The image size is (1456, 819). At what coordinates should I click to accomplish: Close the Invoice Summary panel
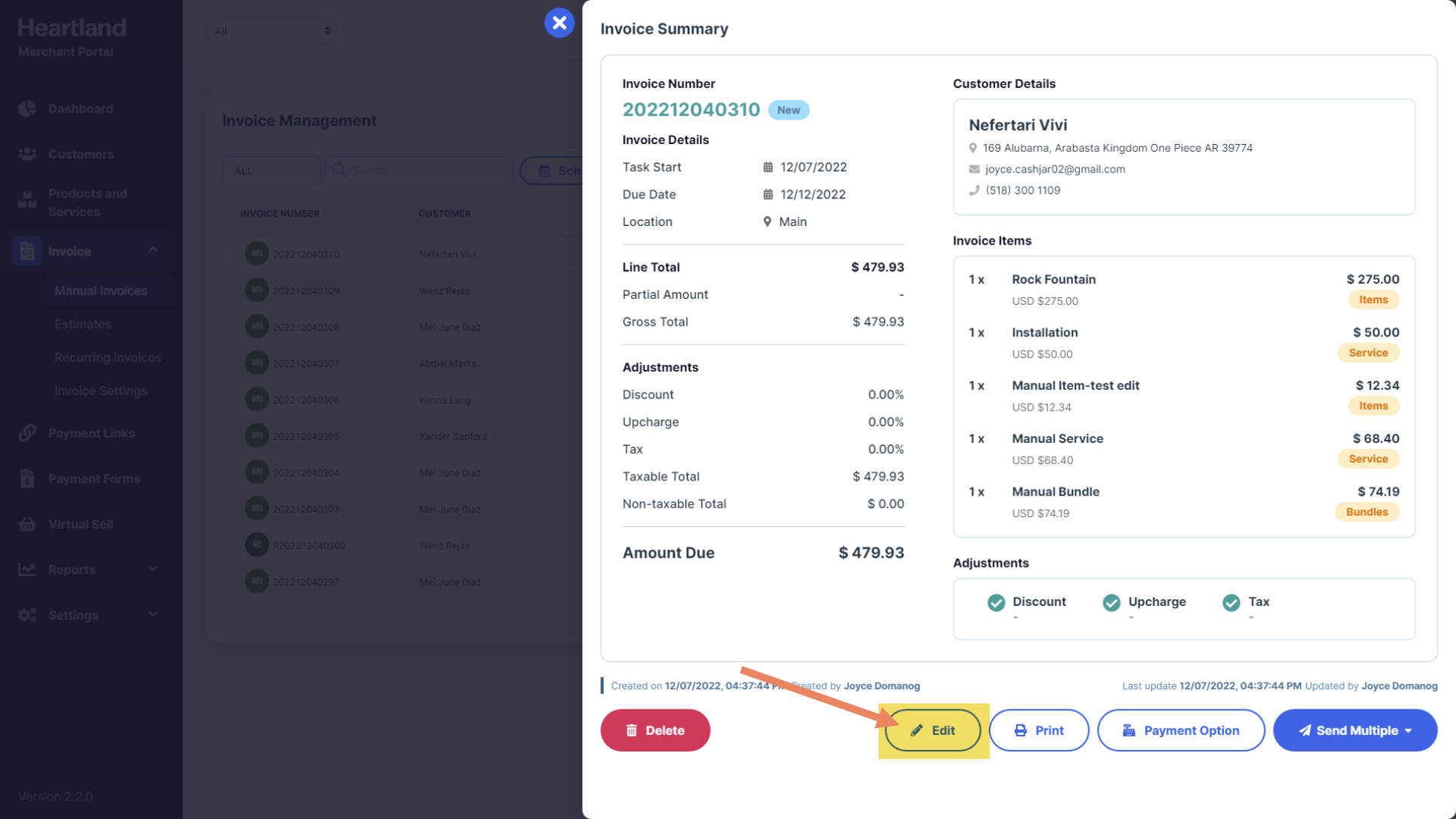tap(559, 23)
